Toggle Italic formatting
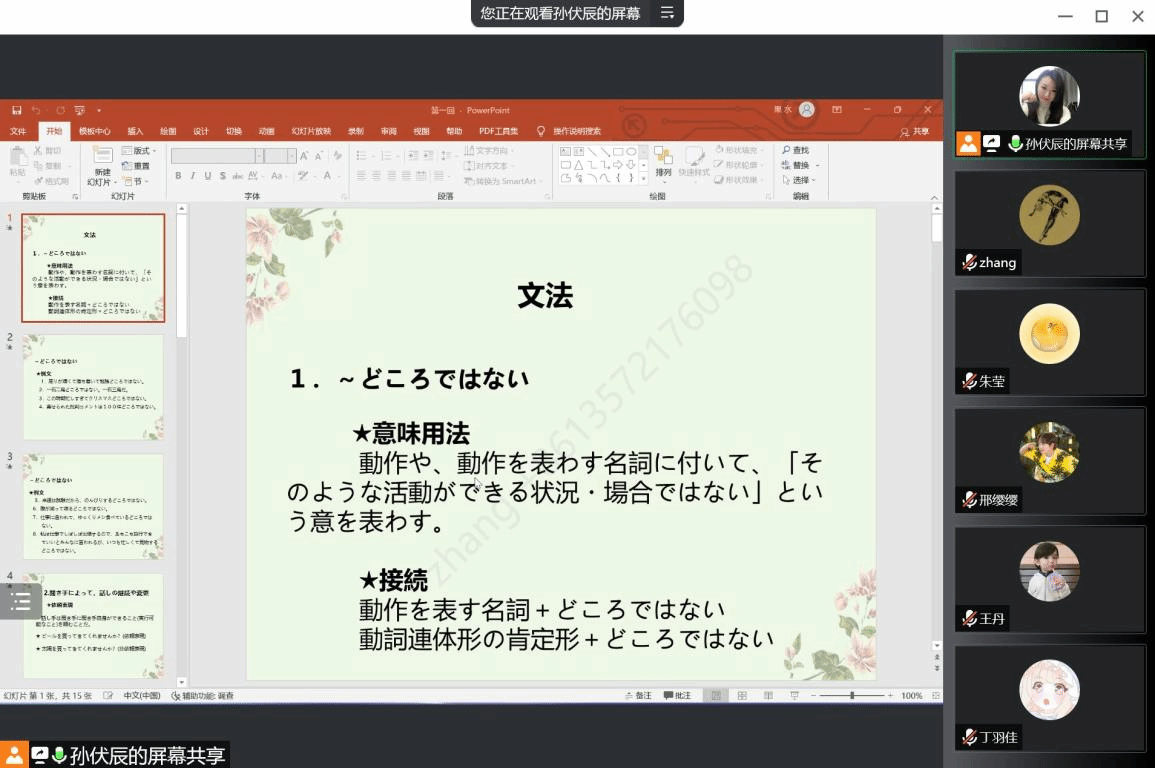1155x768 pixels. (x=192, y=176)
